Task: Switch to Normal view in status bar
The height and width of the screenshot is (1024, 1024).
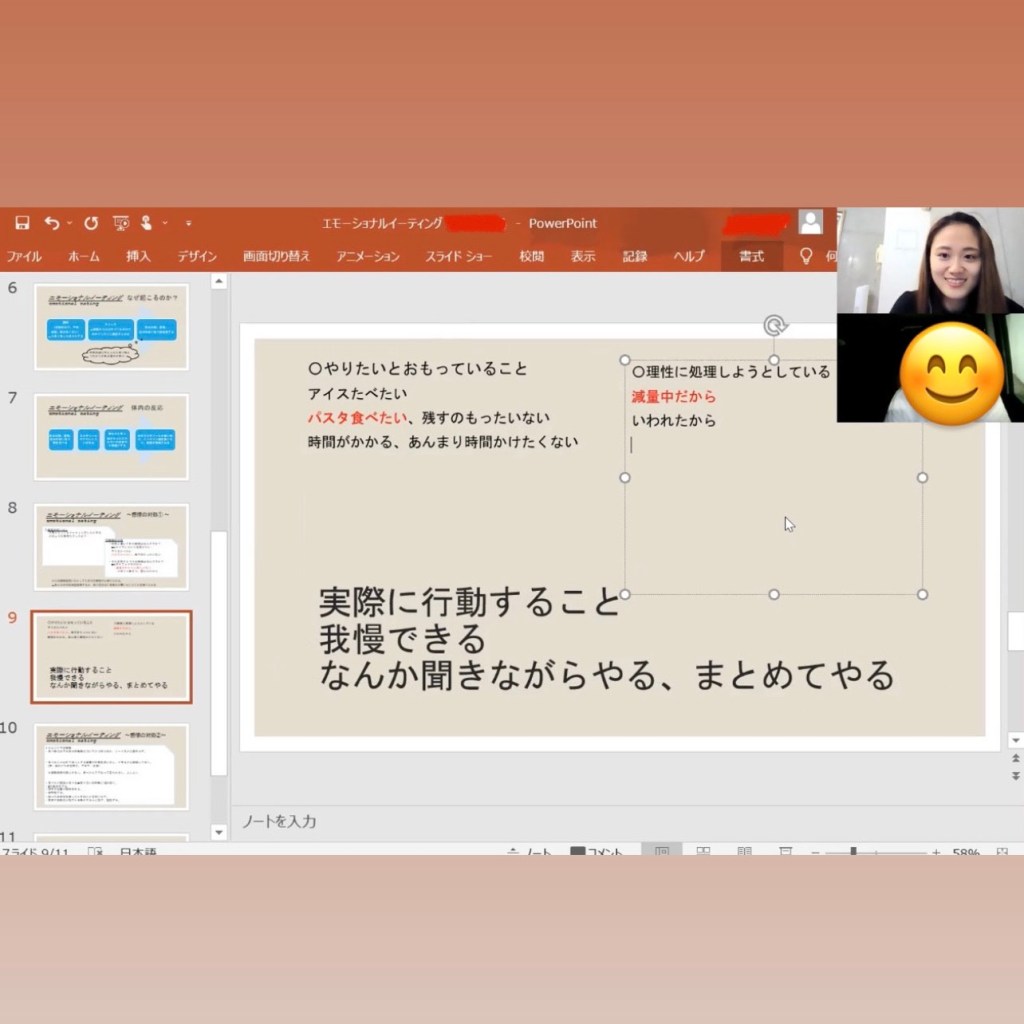Action: [x=662, y=852]
